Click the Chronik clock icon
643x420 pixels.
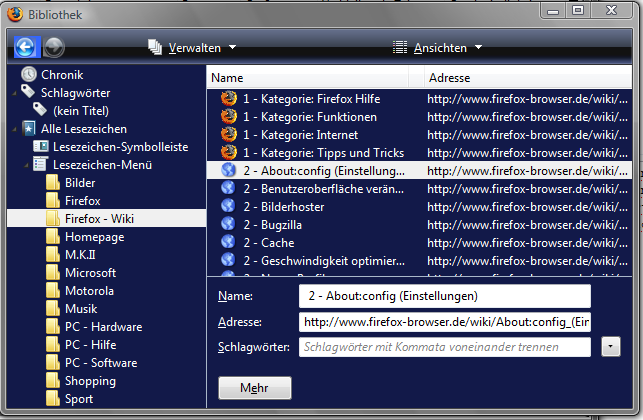click(x=29, y=74)
